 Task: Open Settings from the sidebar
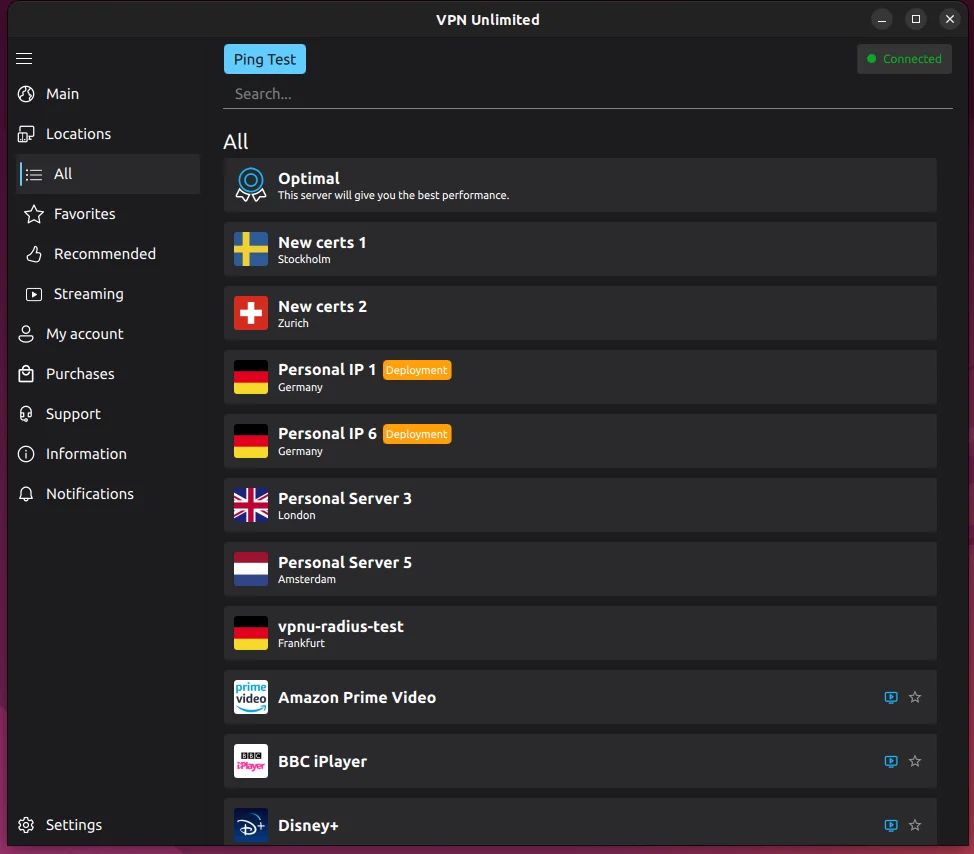[73, 825]
